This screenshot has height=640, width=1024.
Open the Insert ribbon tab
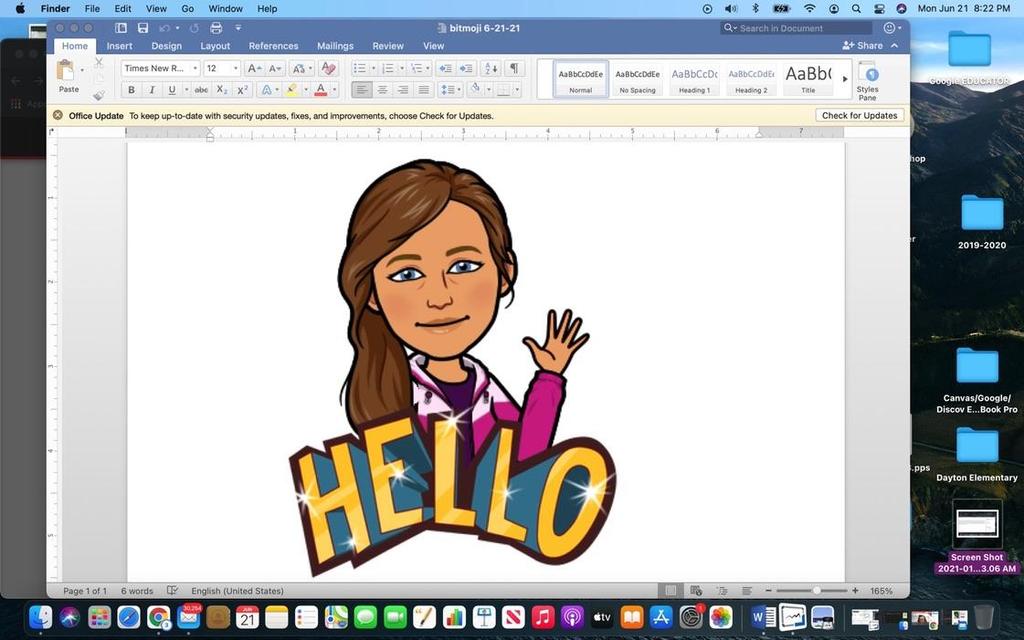click(120, 46)
